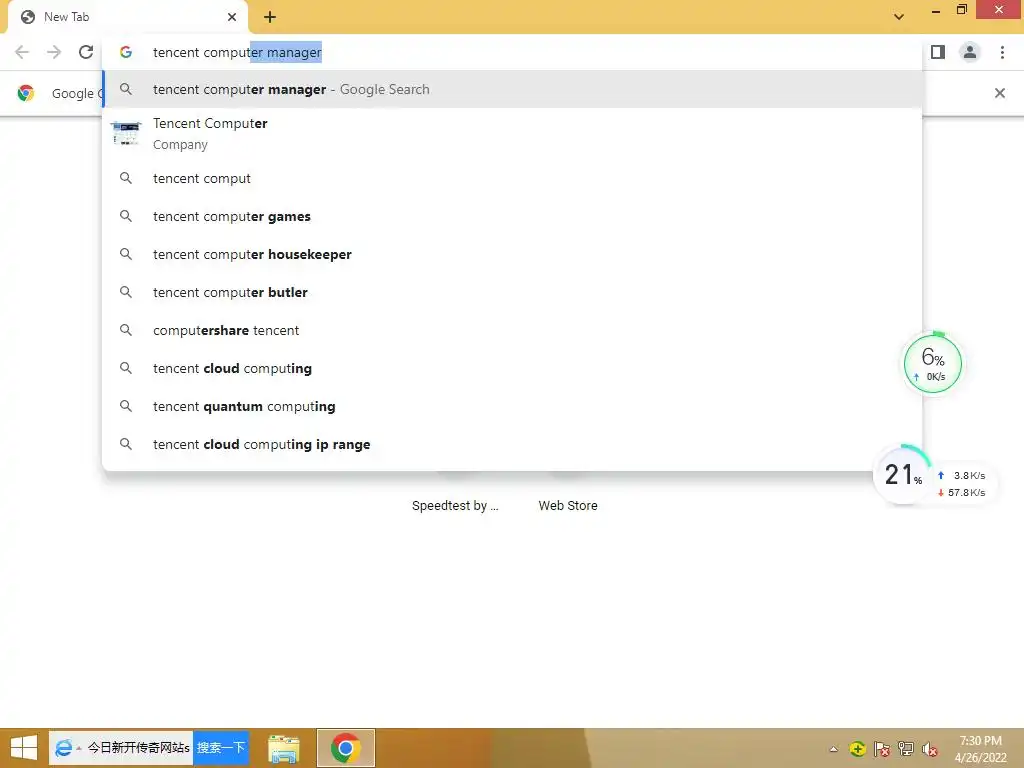Viewport: 1024px width, 768px height.
Task: Open the Chrome profile avatar
Action: point(970,52)
